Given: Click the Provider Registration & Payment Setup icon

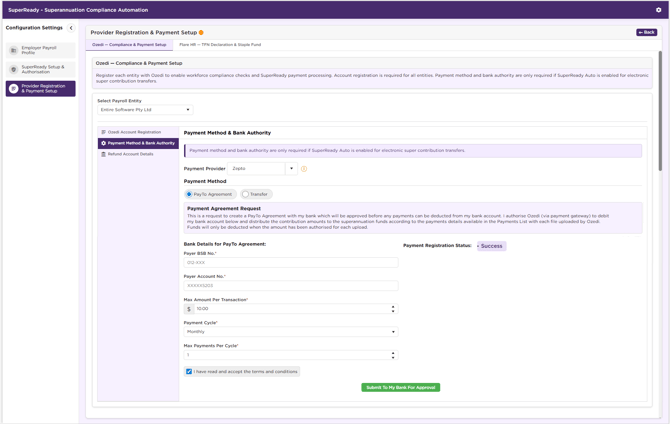Looking at the screenshot, I should [x=14, y=88].
